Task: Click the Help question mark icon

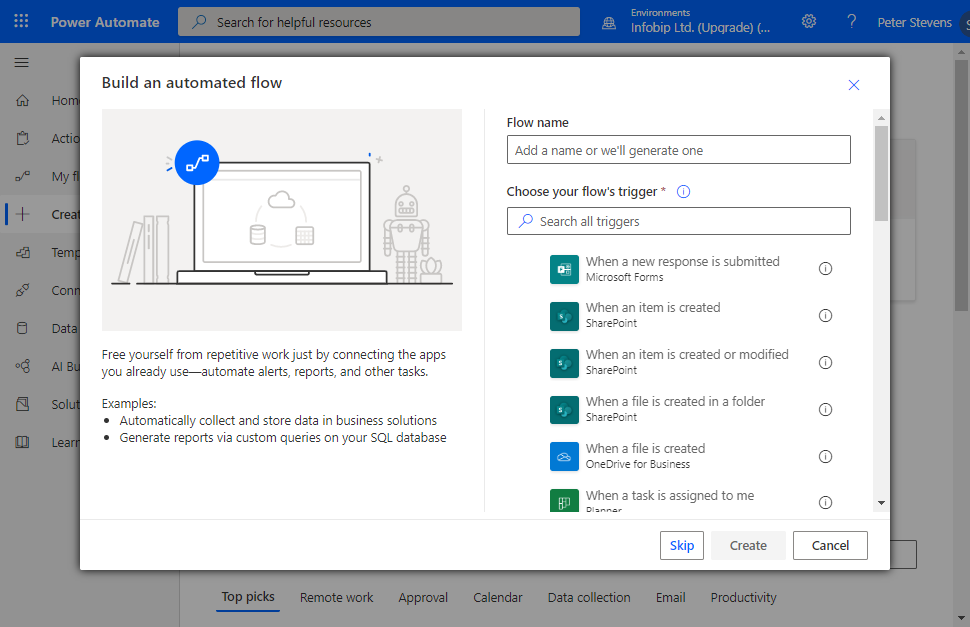Action: pyautogui.click(x=851, y=22)
